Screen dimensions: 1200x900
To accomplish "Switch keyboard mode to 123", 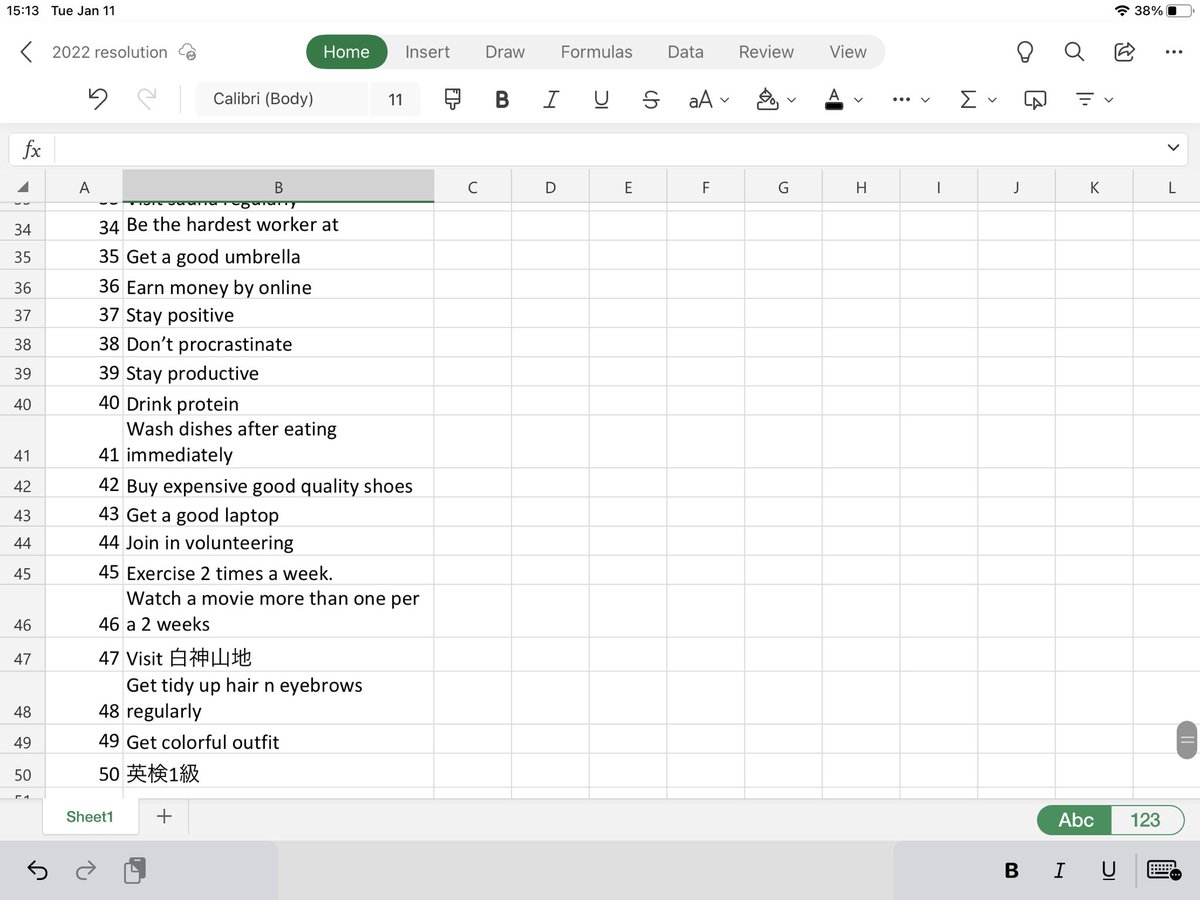I will pos(1146,820).
